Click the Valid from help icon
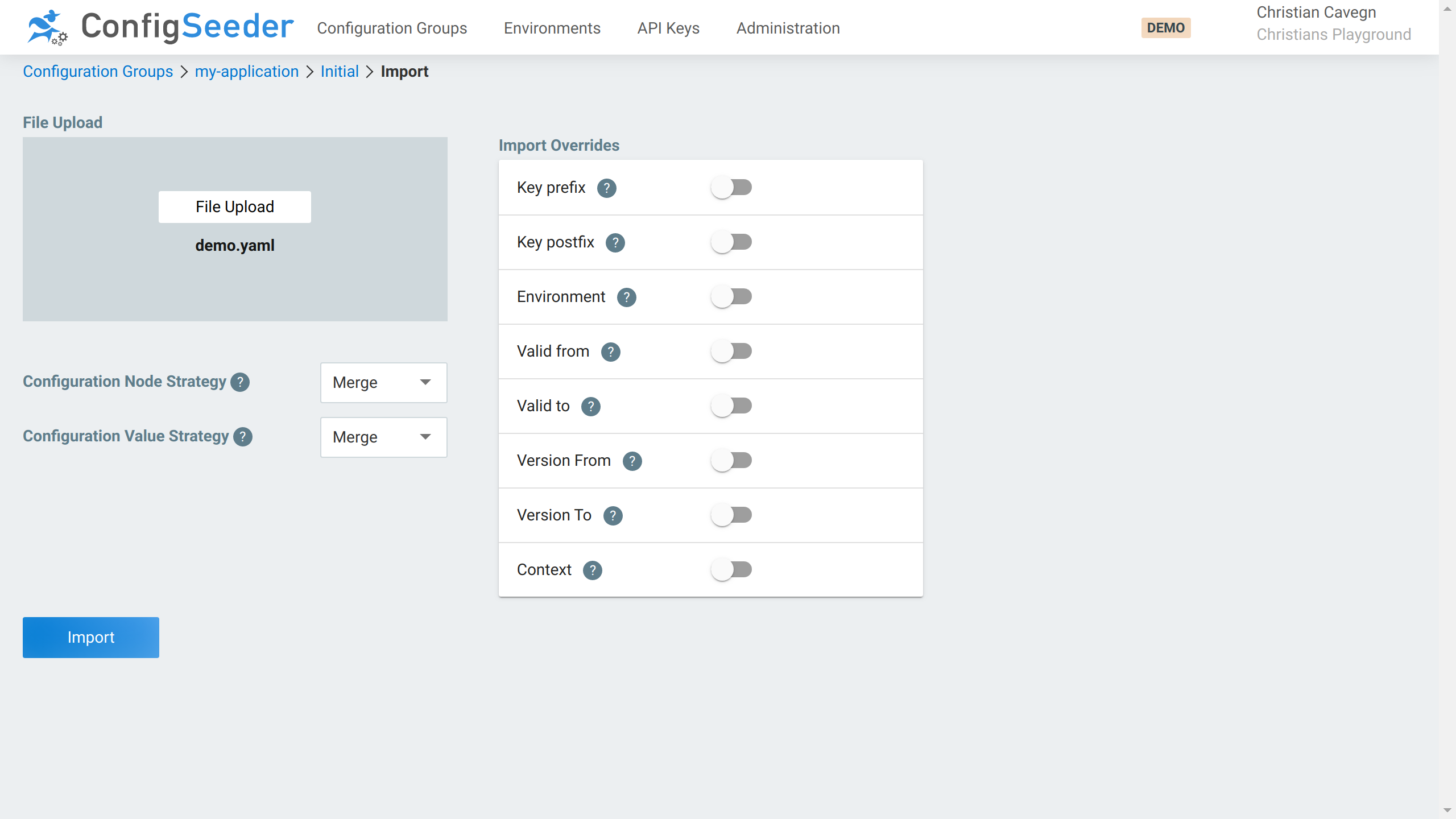Viewport: 1456px width, 819px height. [610, 351]
